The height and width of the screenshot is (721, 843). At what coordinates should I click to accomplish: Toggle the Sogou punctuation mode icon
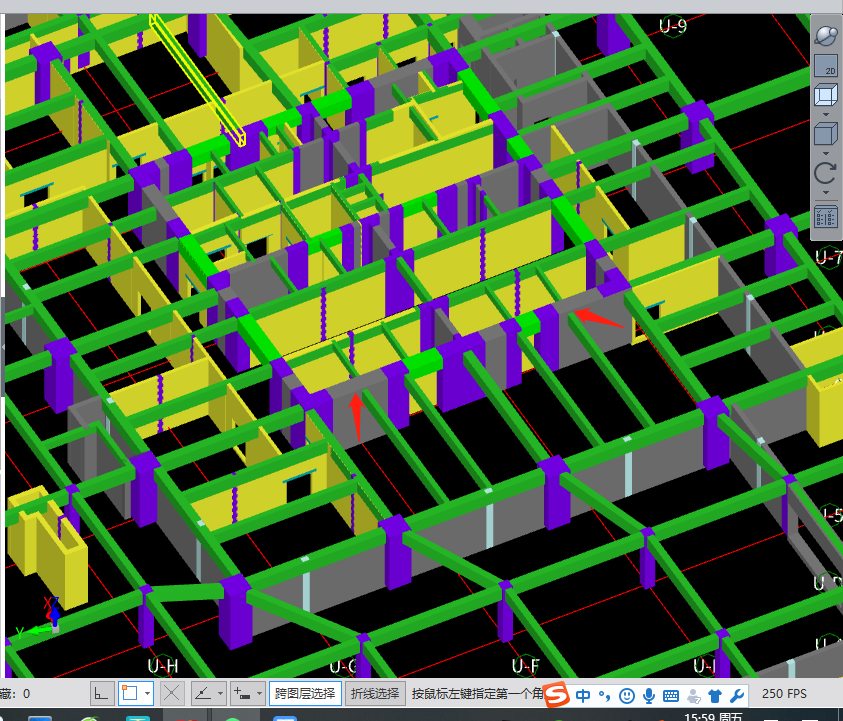[605, 696]
